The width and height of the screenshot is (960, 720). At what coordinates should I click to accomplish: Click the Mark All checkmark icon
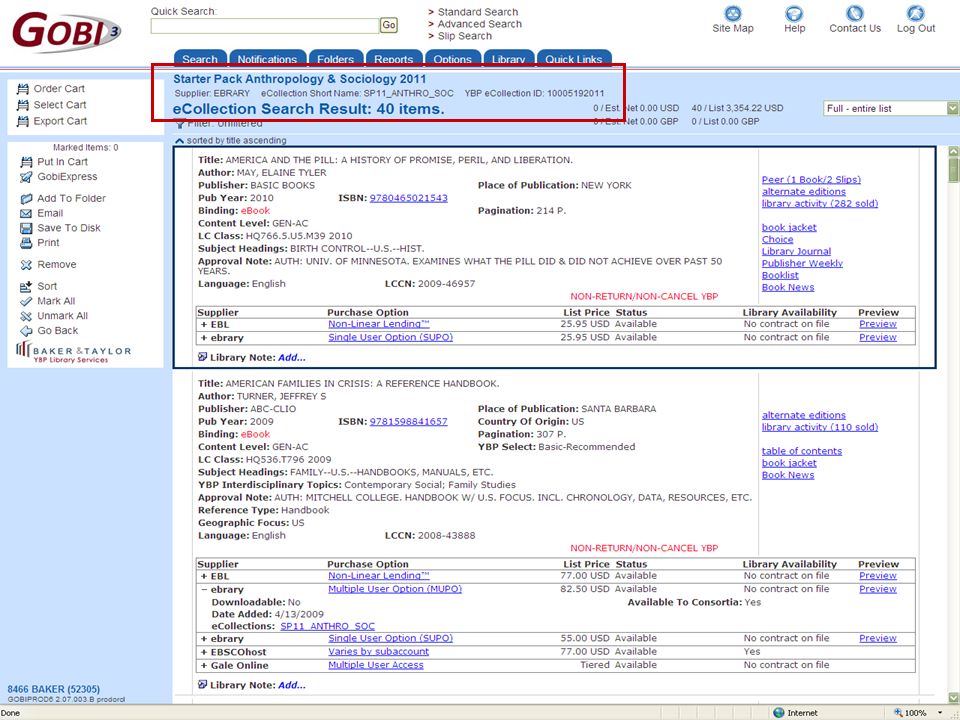click(26, 301)
